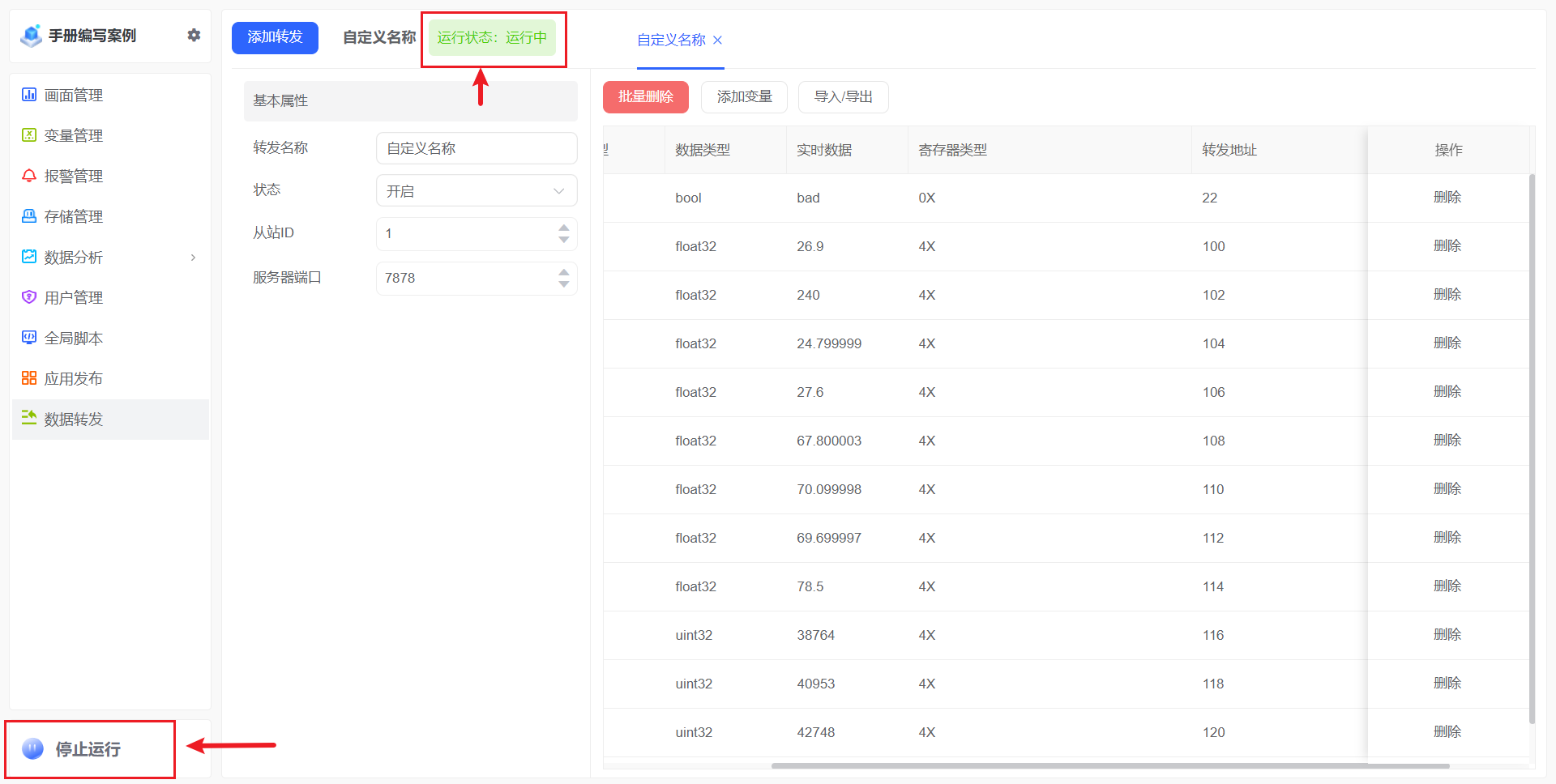Close the 自定义名称 tab
Viewport: 1556px width, 784px height.
pyautogui.click(x=717, y=40)
